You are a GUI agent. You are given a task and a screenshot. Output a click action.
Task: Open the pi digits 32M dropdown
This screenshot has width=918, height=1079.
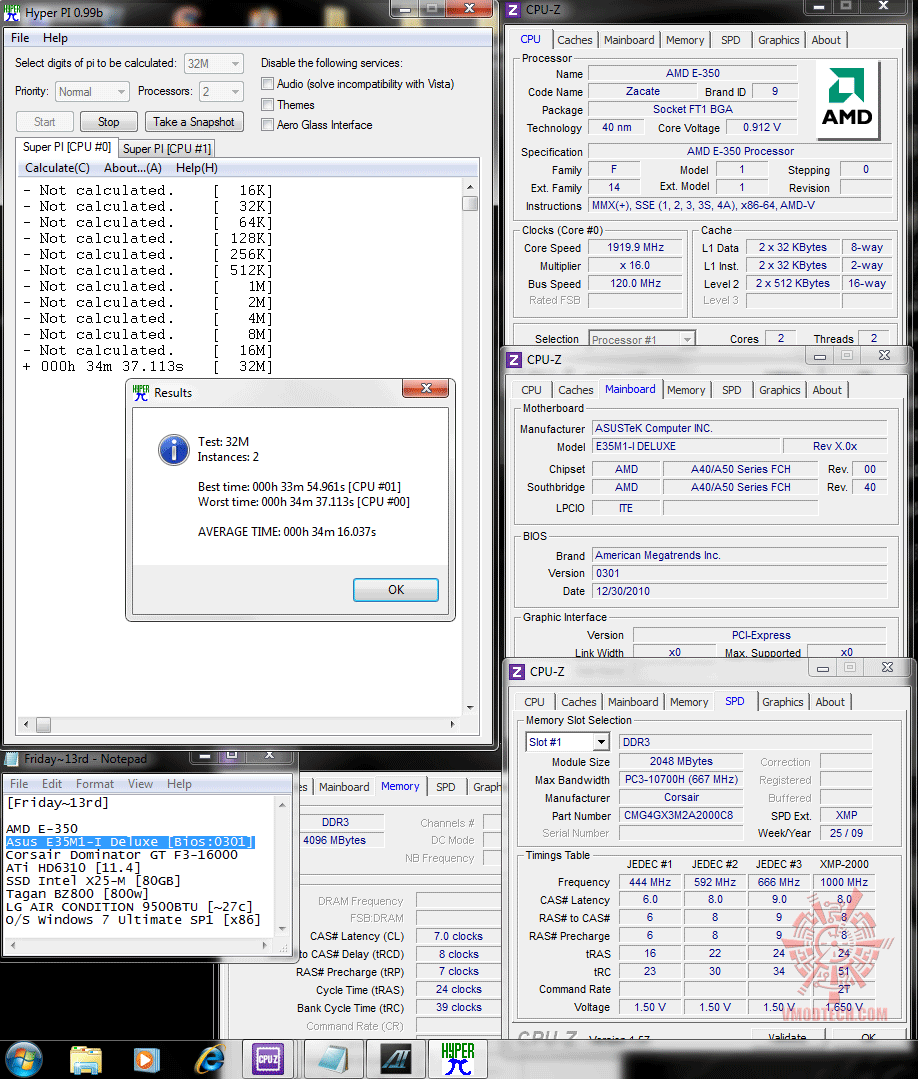pyautogui.click(x=214, y=63)
